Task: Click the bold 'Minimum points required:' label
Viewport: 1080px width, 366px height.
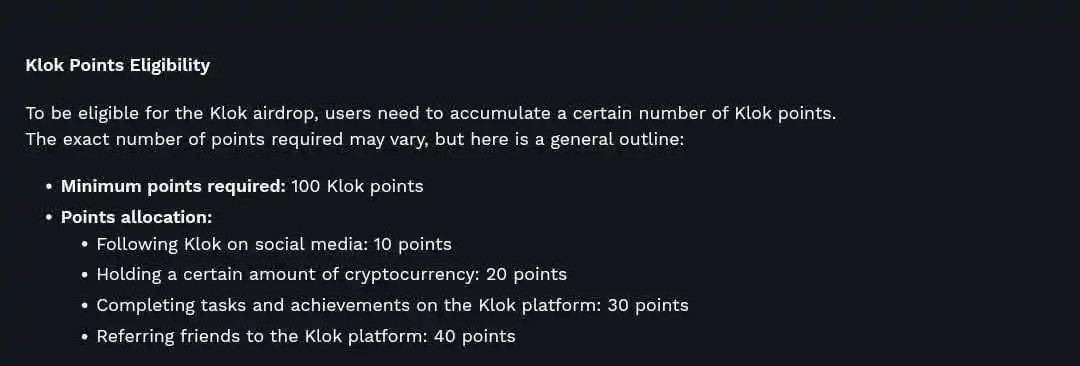Action: click(x=174, y=187)
